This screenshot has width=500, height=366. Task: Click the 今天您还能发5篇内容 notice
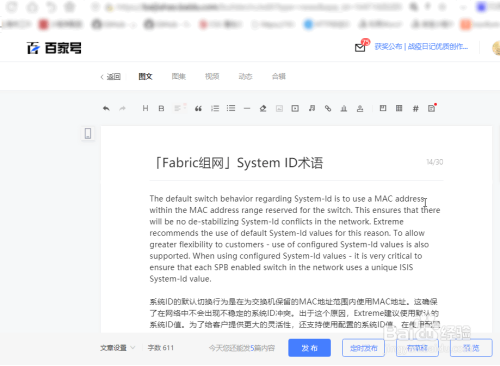click(x=242, y=348)
